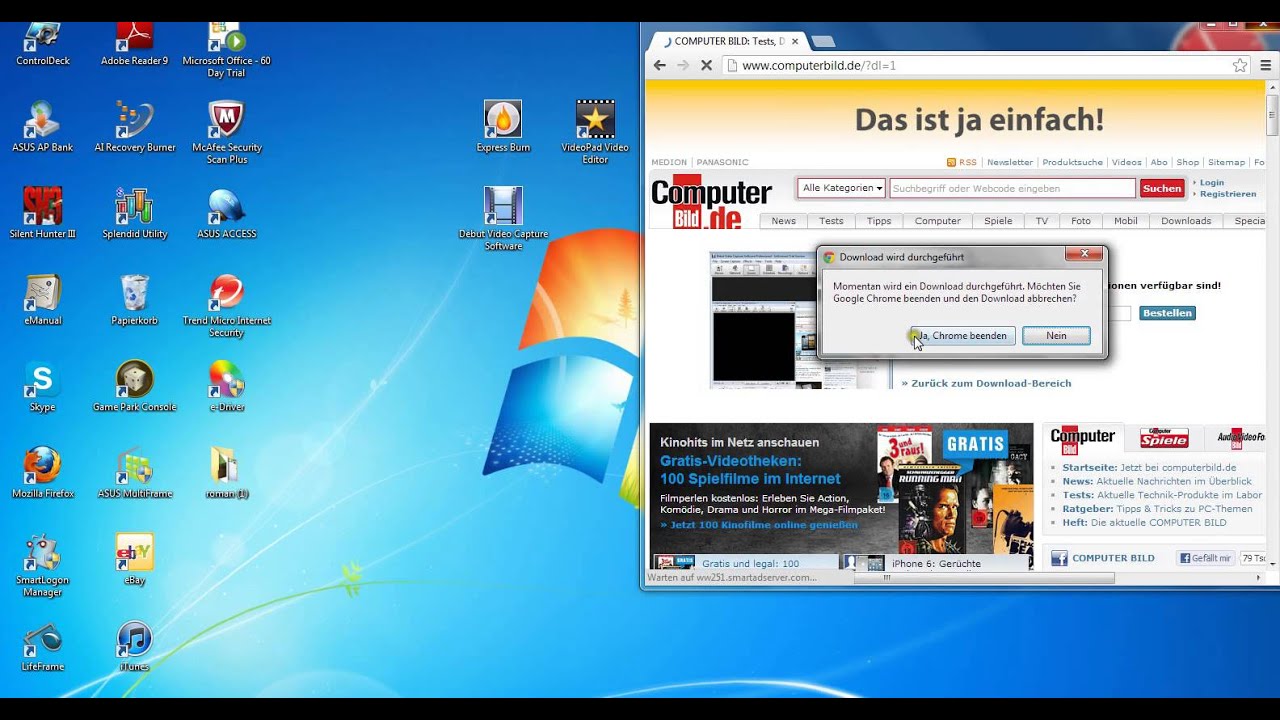Click Chrome's back arrow button

(659, 65)
